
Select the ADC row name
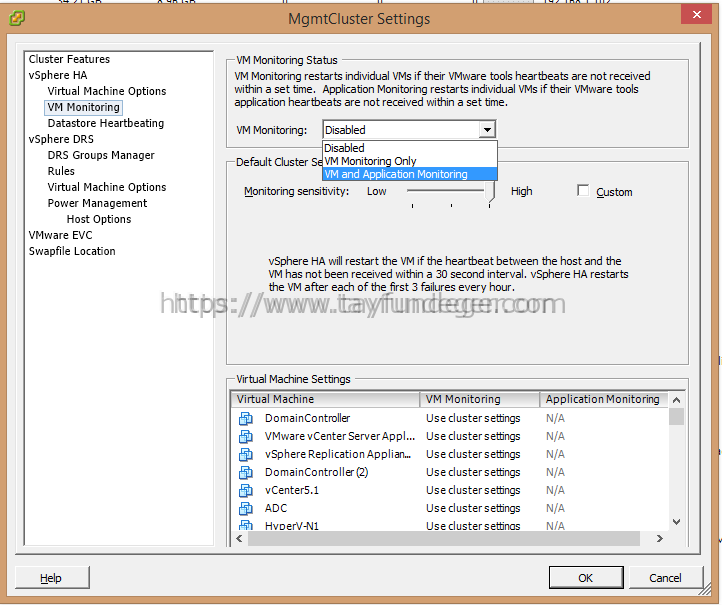pyautogui.click(x=276, y=508)
